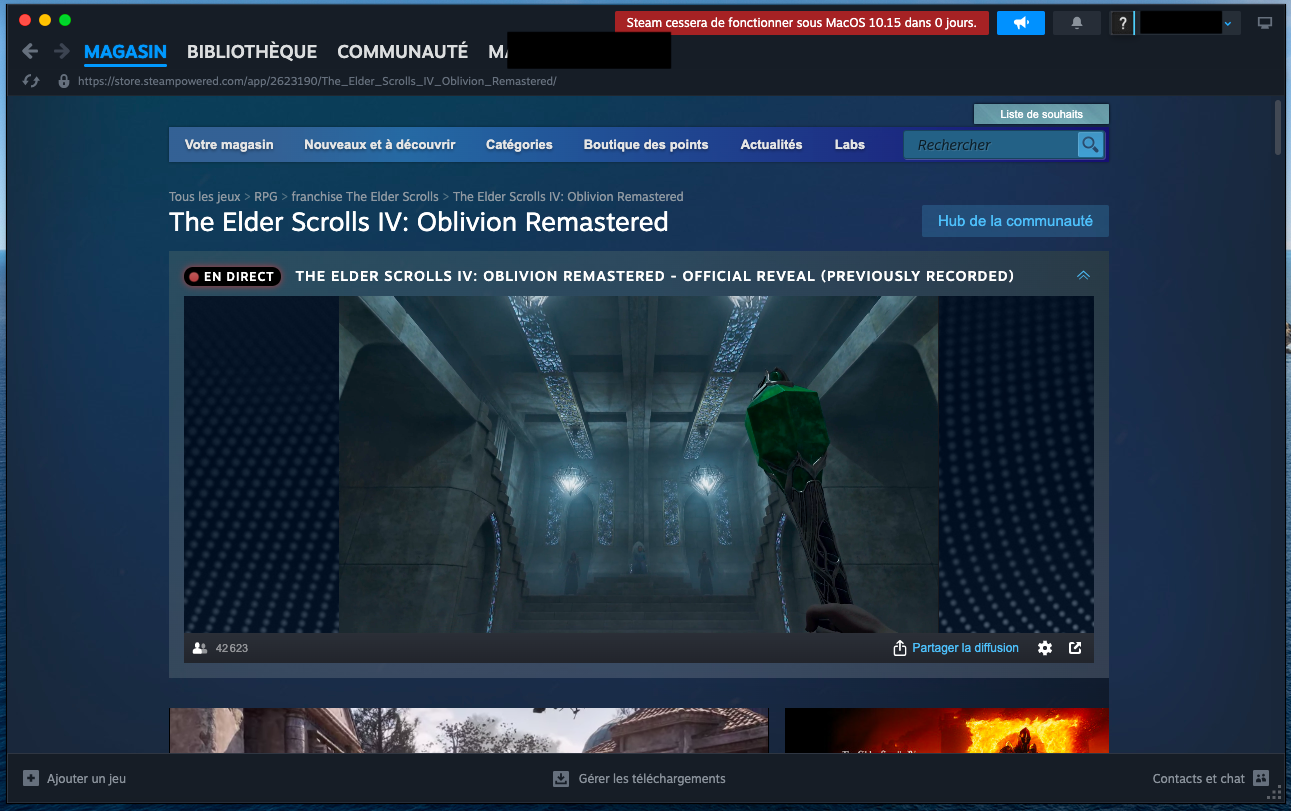Open broadcast settings gear

[x=1045, y=648]
